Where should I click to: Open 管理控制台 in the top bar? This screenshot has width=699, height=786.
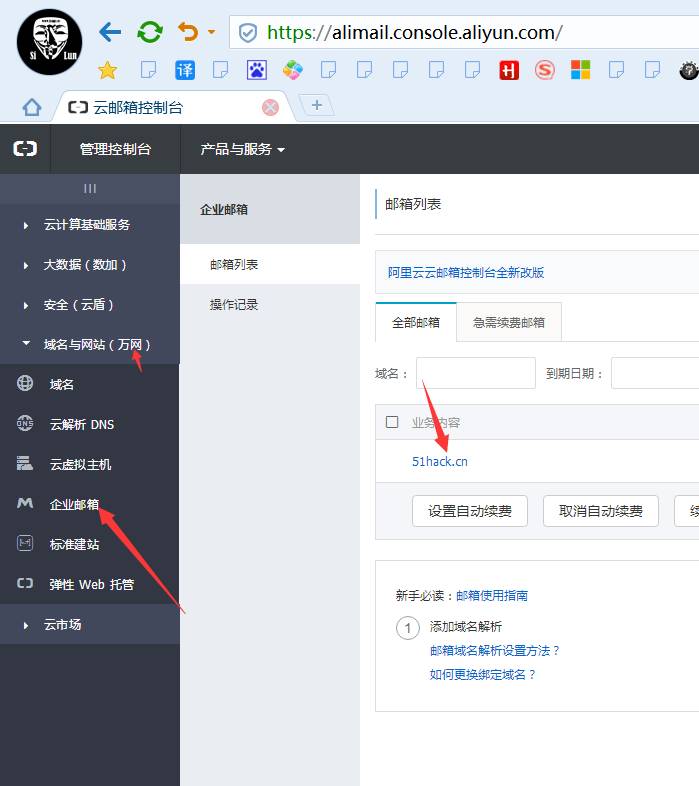point(115,149)
